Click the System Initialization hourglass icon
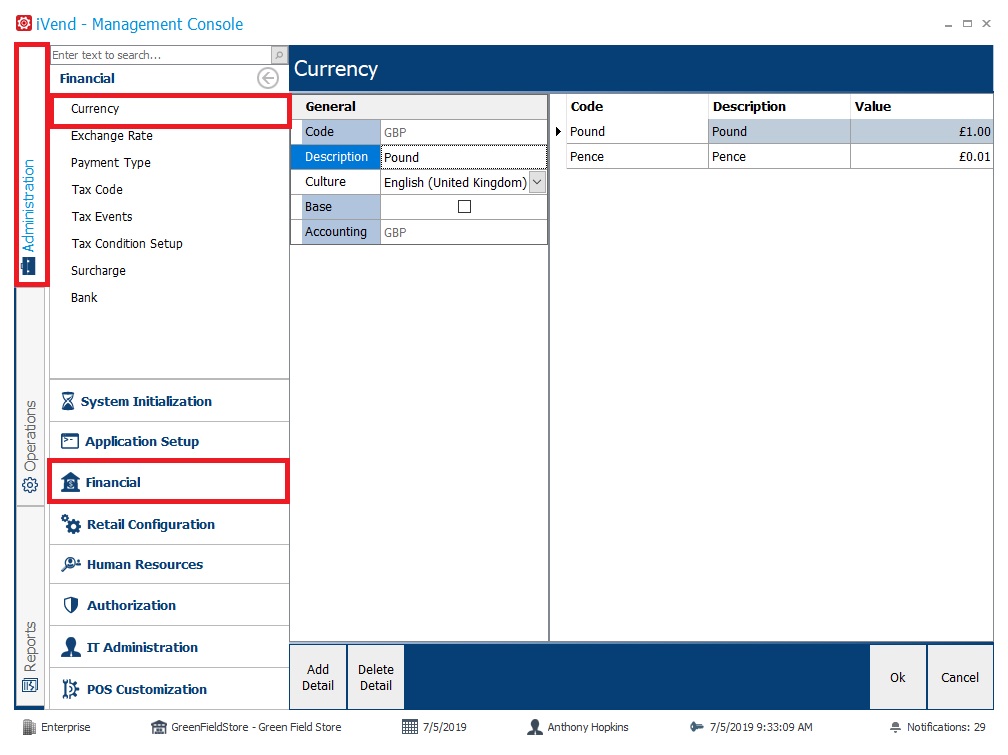The height and width of the screenshot is (755, 1008). click(68, 401)
